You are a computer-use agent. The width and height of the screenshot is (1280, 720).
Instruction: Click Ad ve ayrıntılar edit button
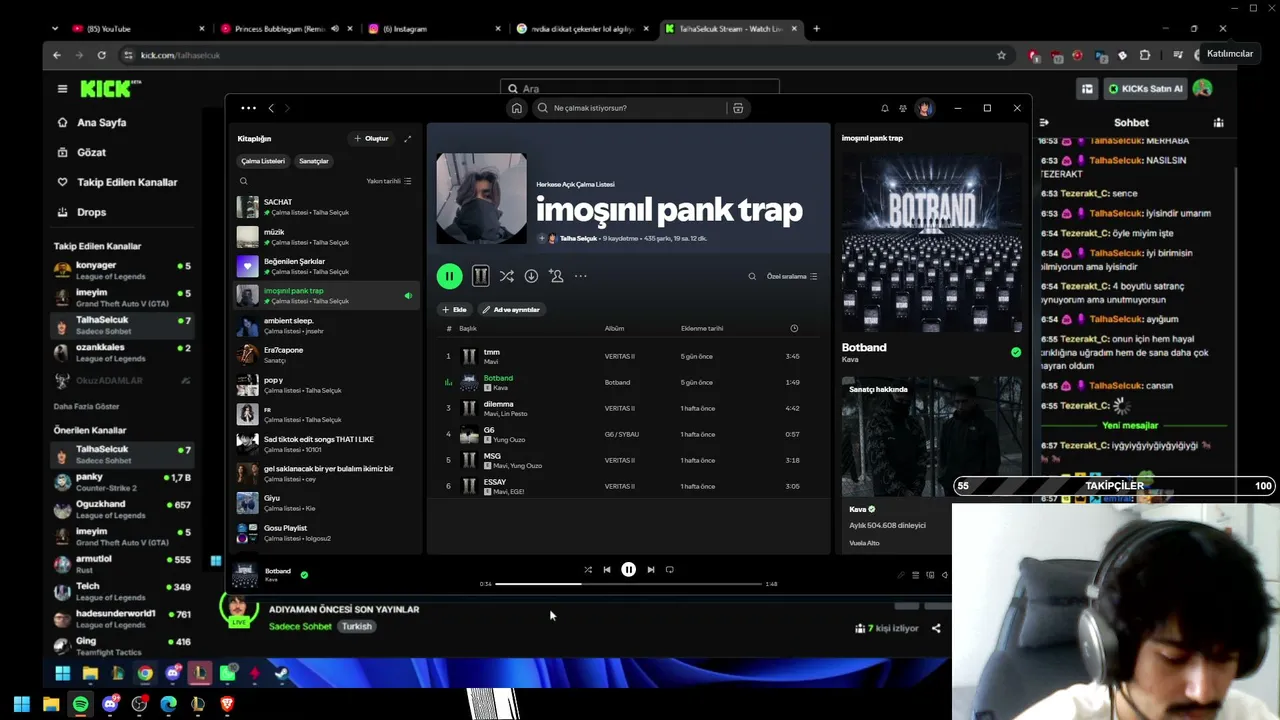[x=511, y=310]
